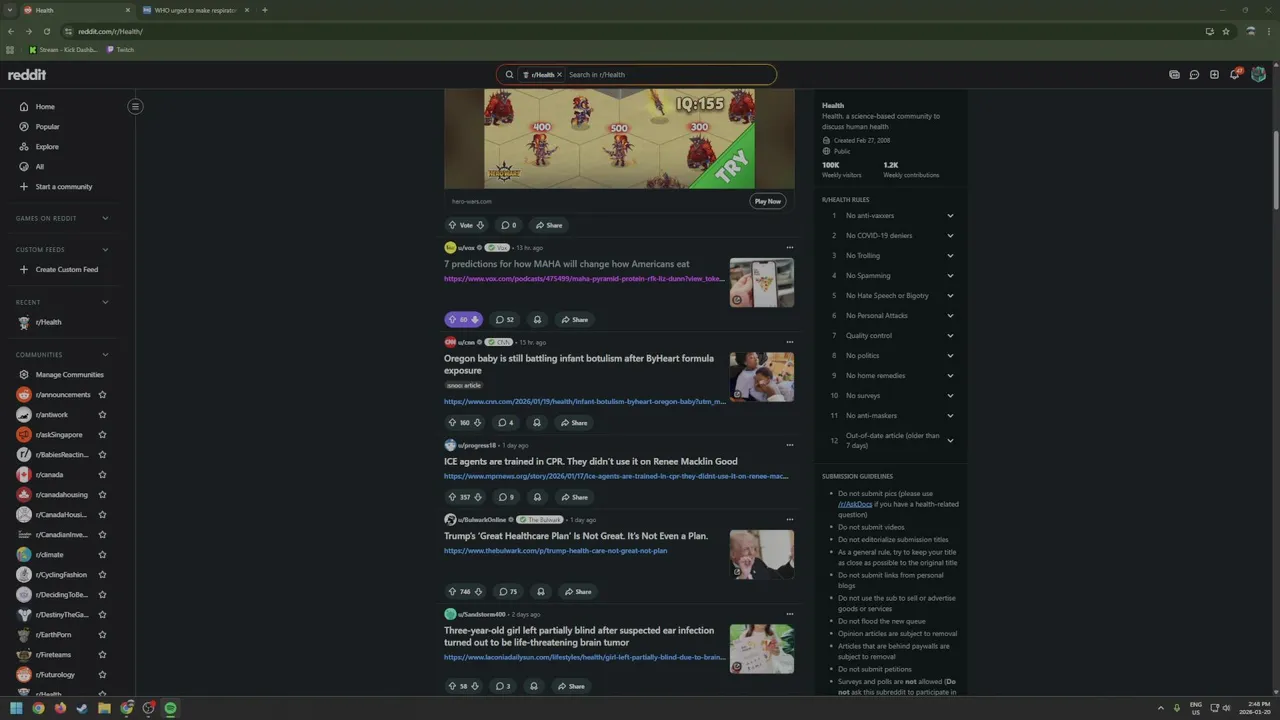
Task: Switch to the WHO urged browser tab
Action: (x=195, y=10)
